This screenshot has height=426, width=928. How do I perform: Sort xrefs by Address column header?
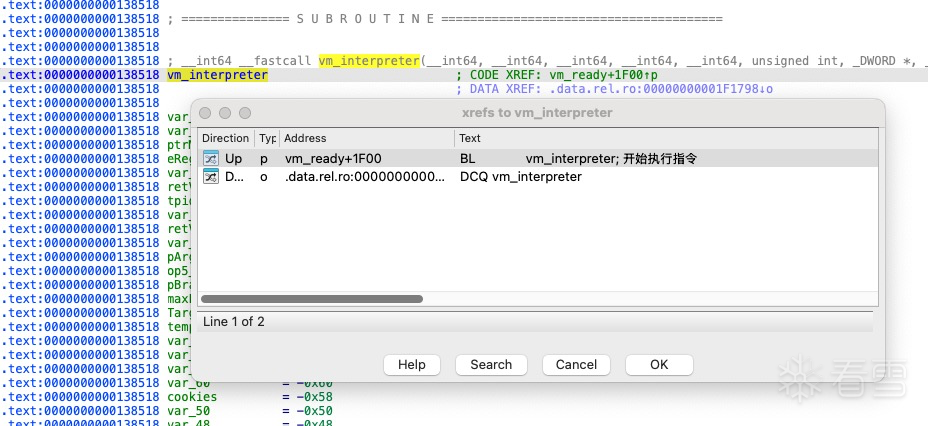tap(365, 138)
